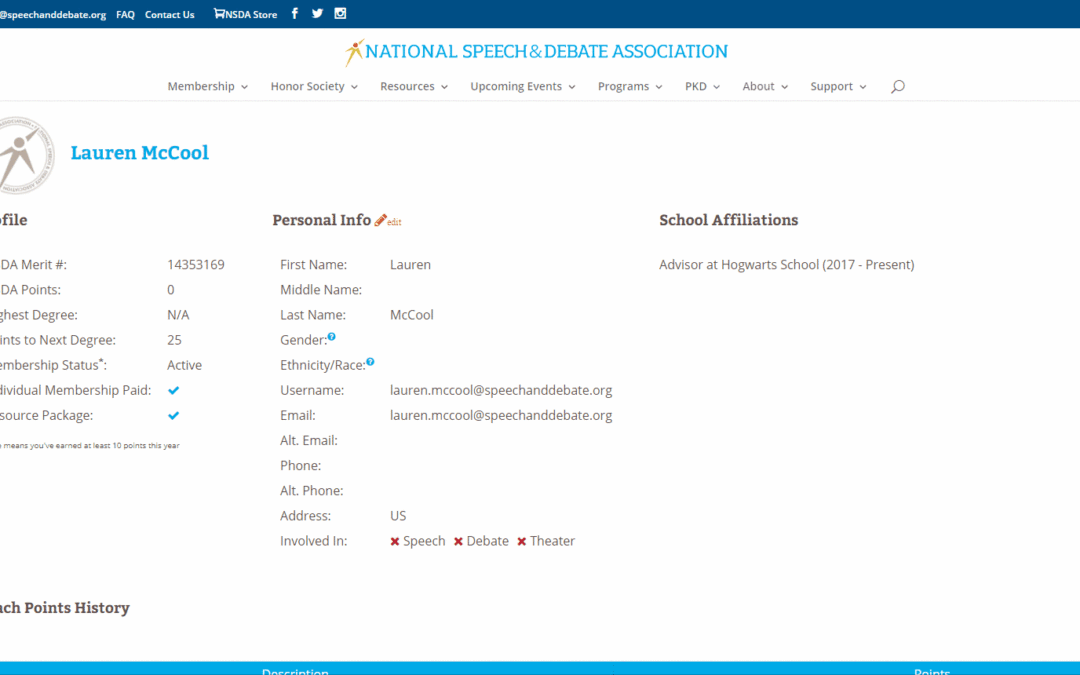Click the Gender help question-mark icon
This screenshot has width=1080, height=675.
pyautogui.click(x=332, y=337)
